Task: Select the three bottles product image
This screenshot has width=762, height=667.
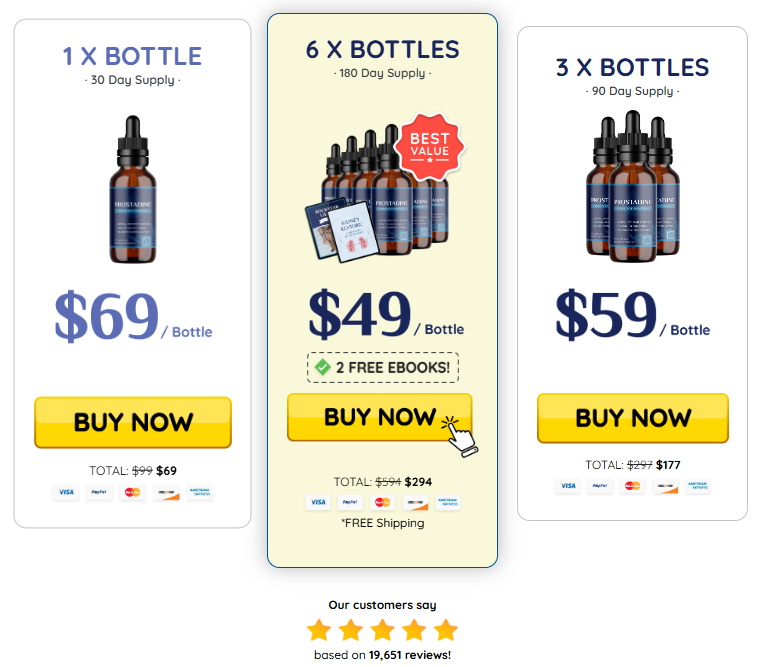Action: 633,186
